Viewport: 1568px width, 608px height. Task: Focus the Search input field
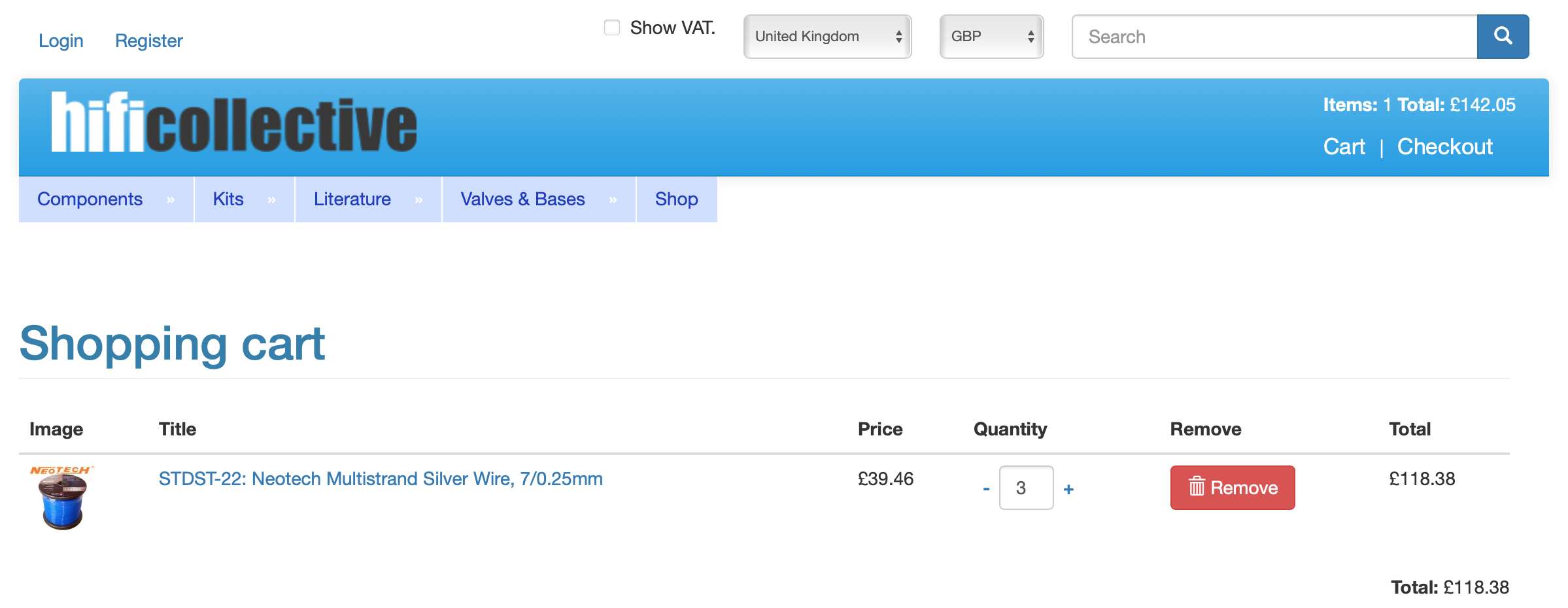pos(1274,37)
